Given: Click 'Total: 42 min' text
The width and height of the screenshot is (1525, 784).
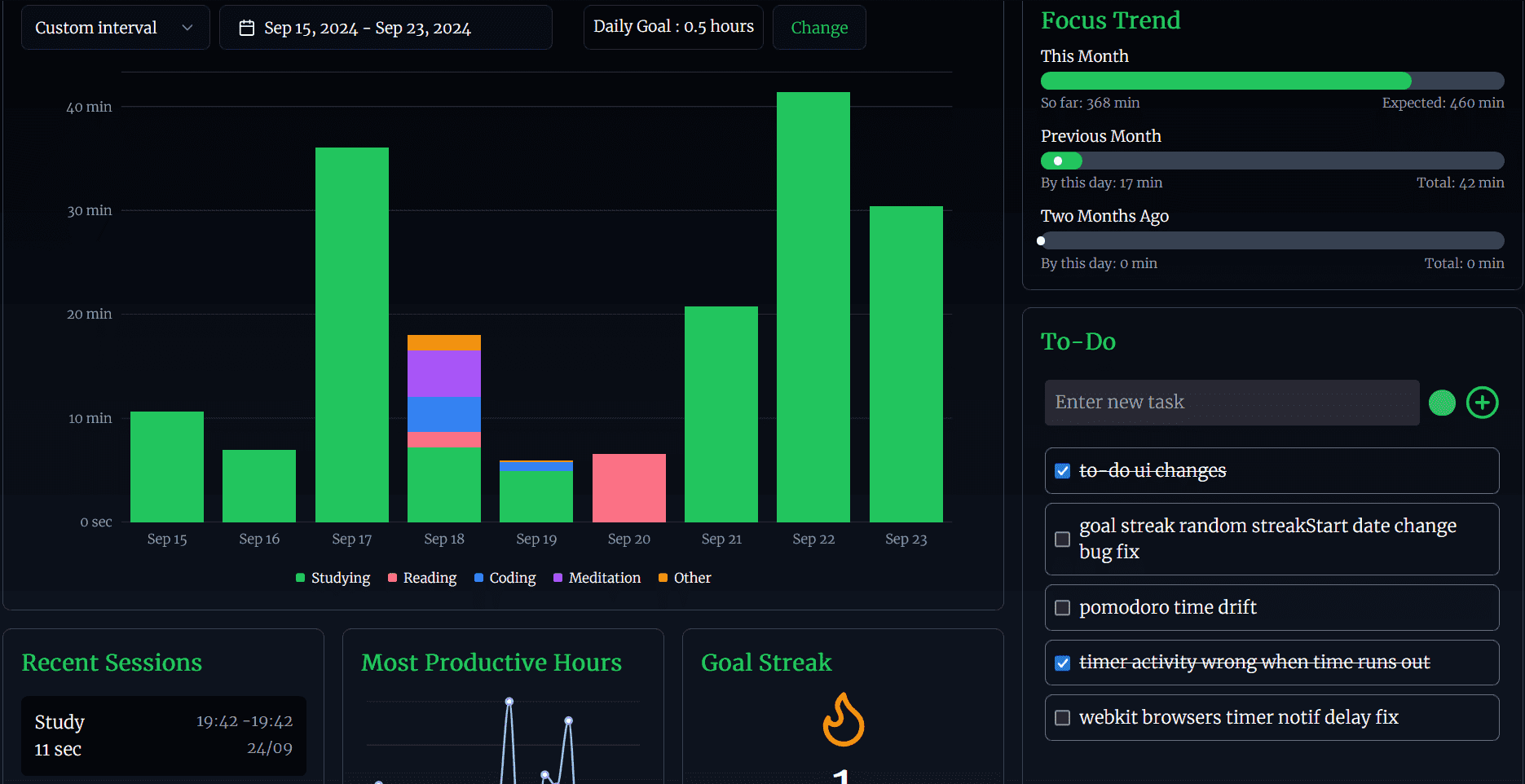Looking at the screenshot, I should (x=1461, y=183).
